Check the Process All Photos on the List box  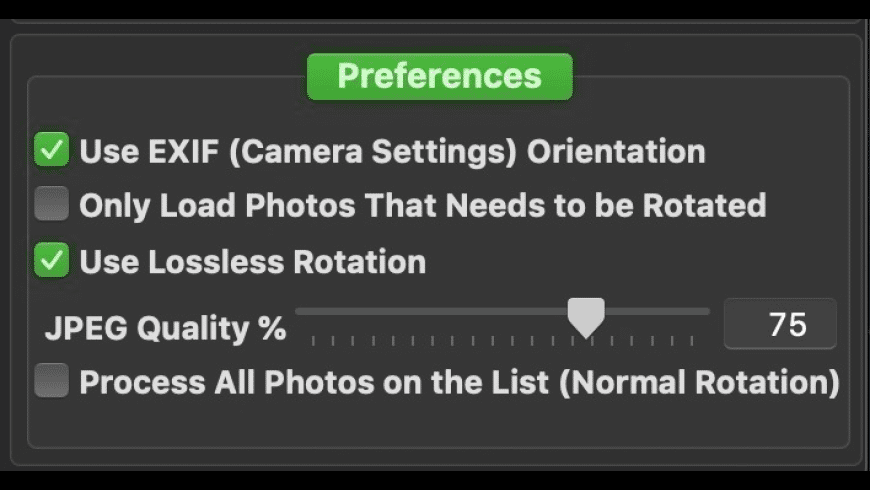tap(51, 381)
